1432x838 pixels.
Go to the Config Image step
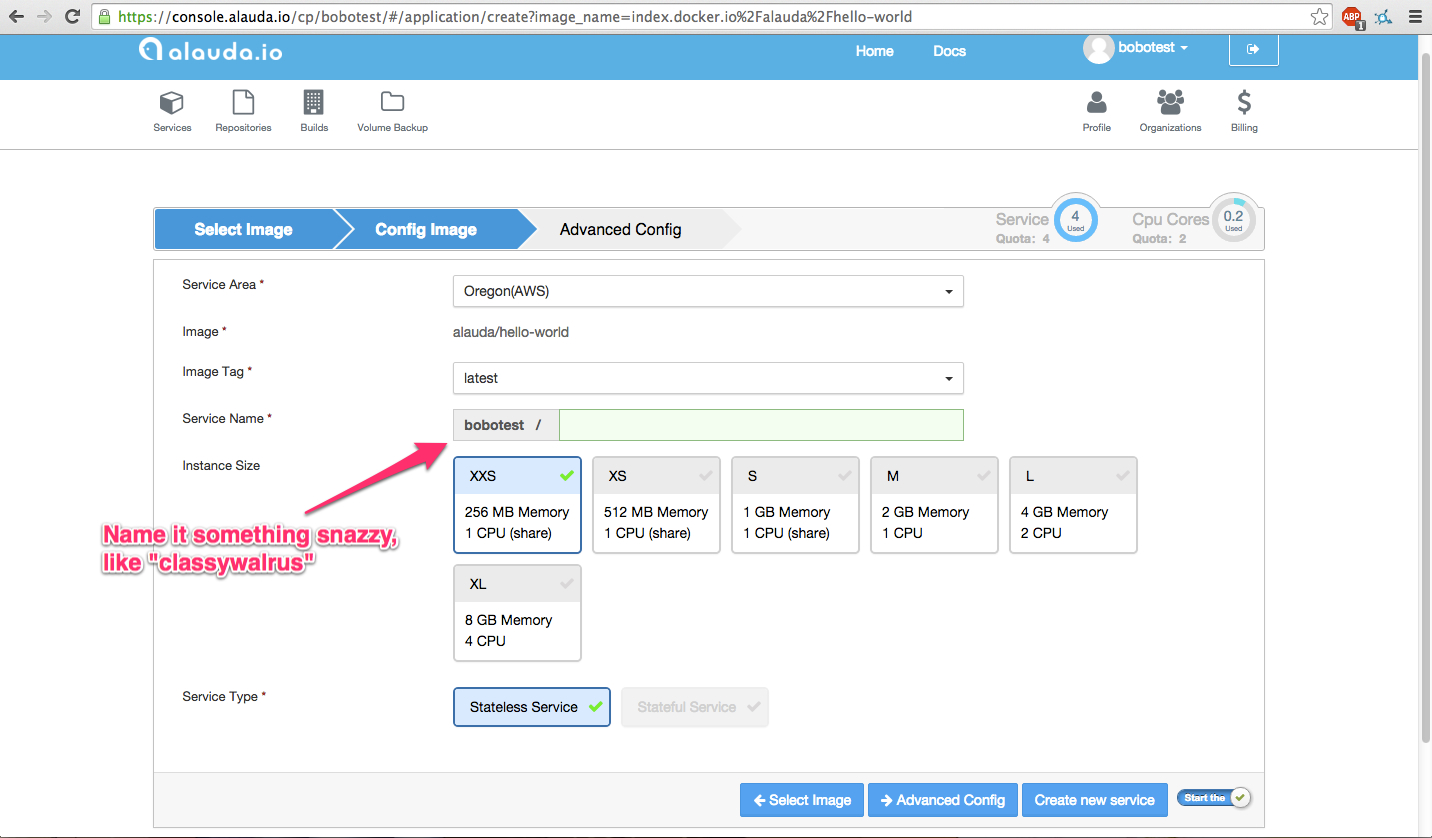point(426,229)
